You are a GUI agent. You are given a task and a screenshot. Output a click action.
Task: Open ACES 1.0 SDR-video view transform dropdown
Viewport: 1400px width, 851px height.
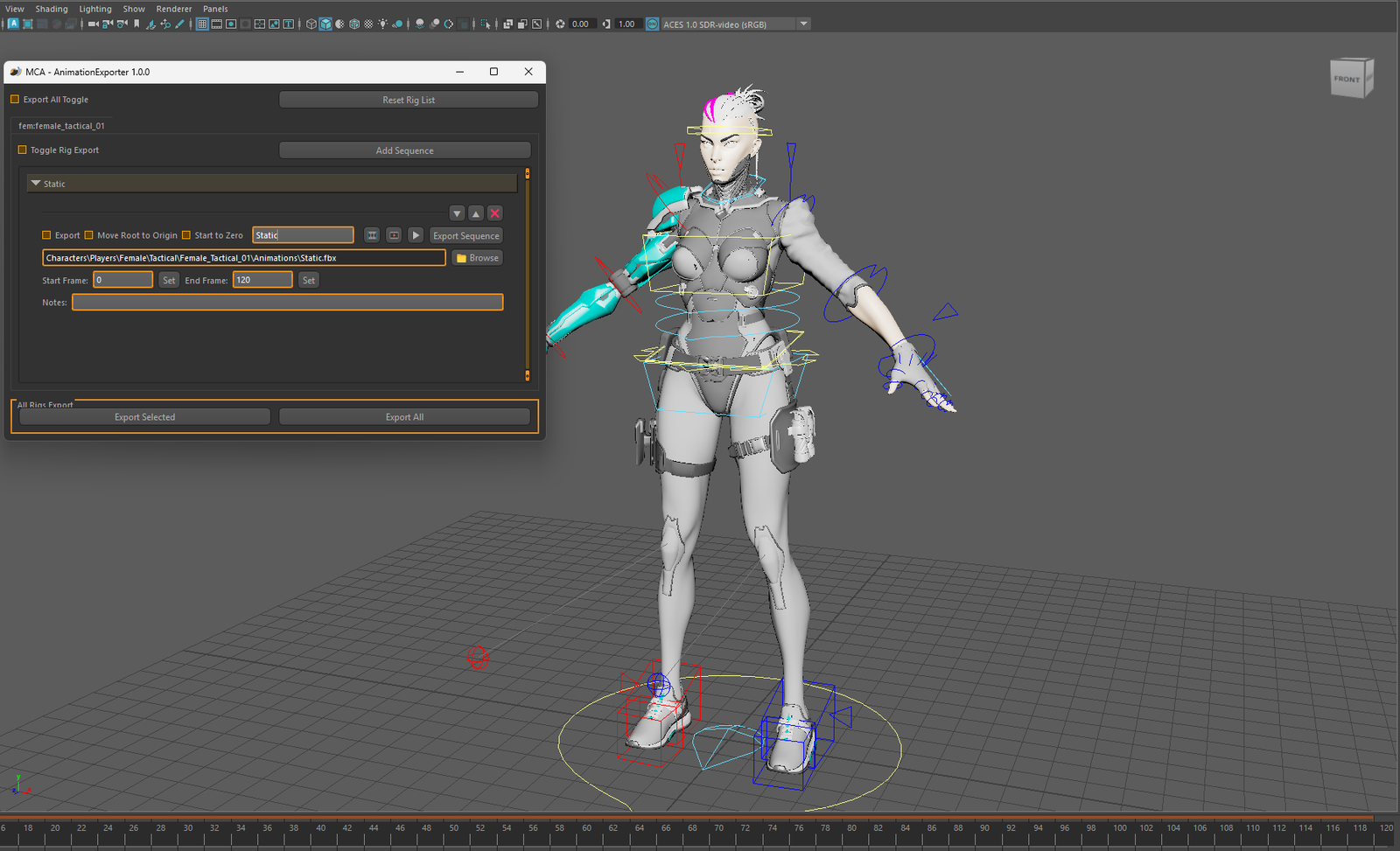coord(735,24)
